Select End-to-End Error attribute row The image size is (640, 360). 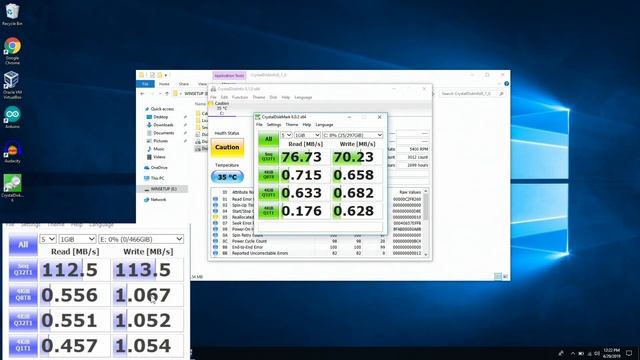point(318,247)
